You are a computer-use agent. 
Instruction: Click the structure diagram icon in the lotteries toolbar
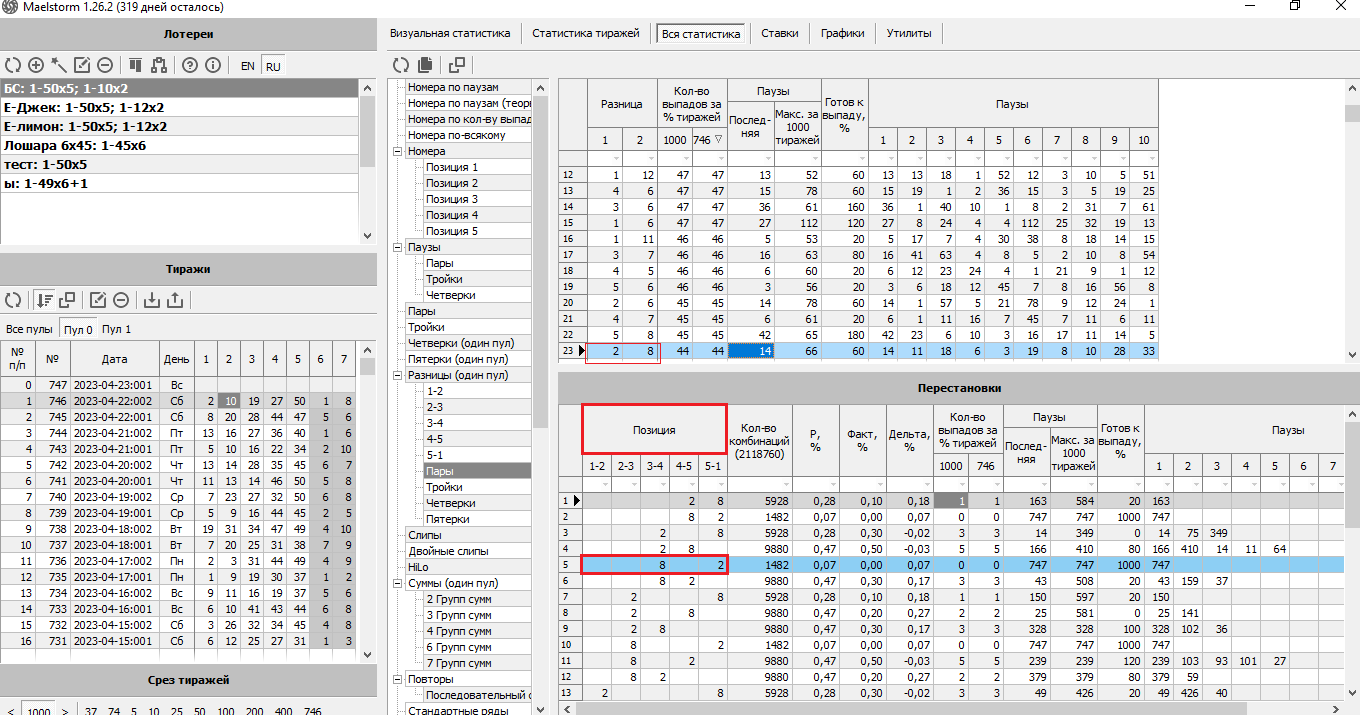(x=158, y=65)
